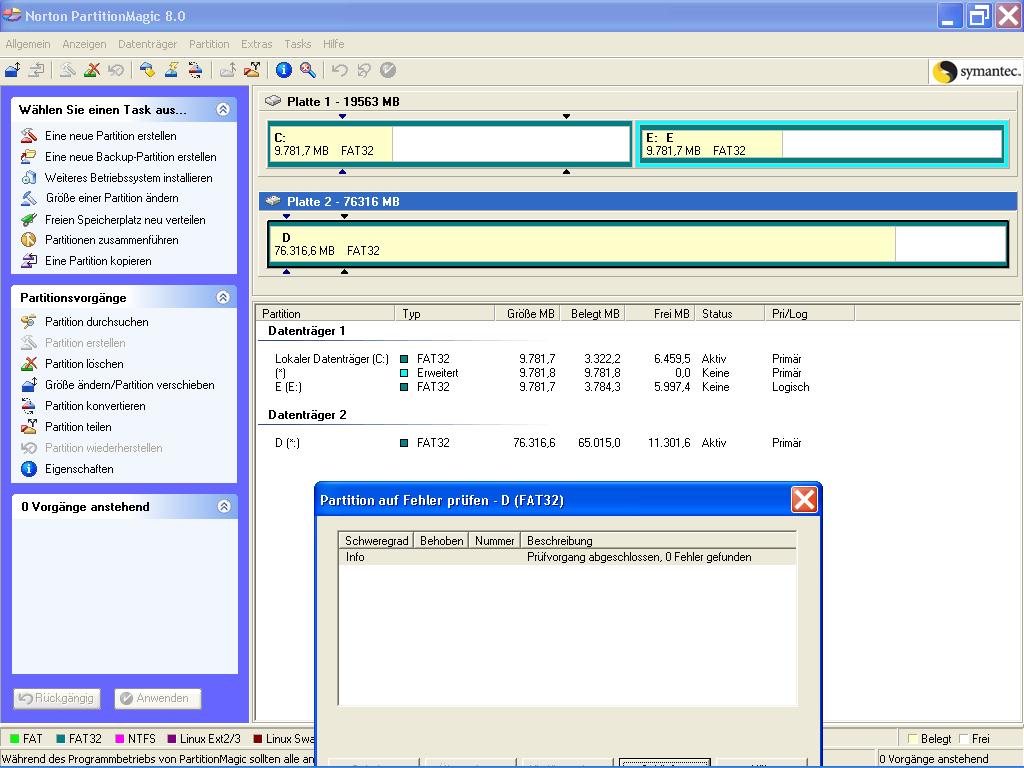Click icon beside Partition konvertieren
1024x768 pixels.
tap(29, 406)
